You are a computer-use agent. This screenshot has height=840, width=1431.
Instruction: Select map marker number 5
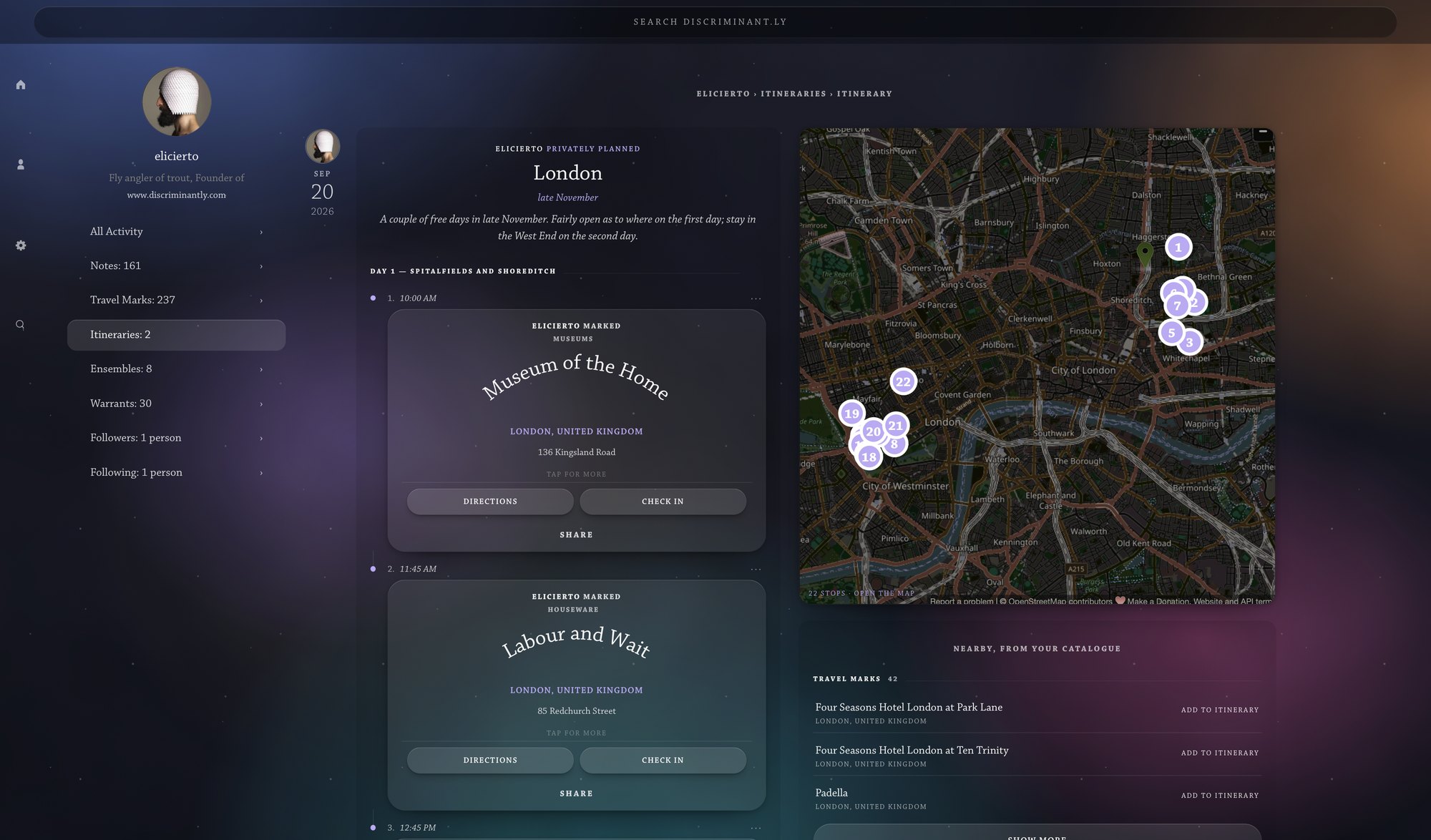(1171, 332)
